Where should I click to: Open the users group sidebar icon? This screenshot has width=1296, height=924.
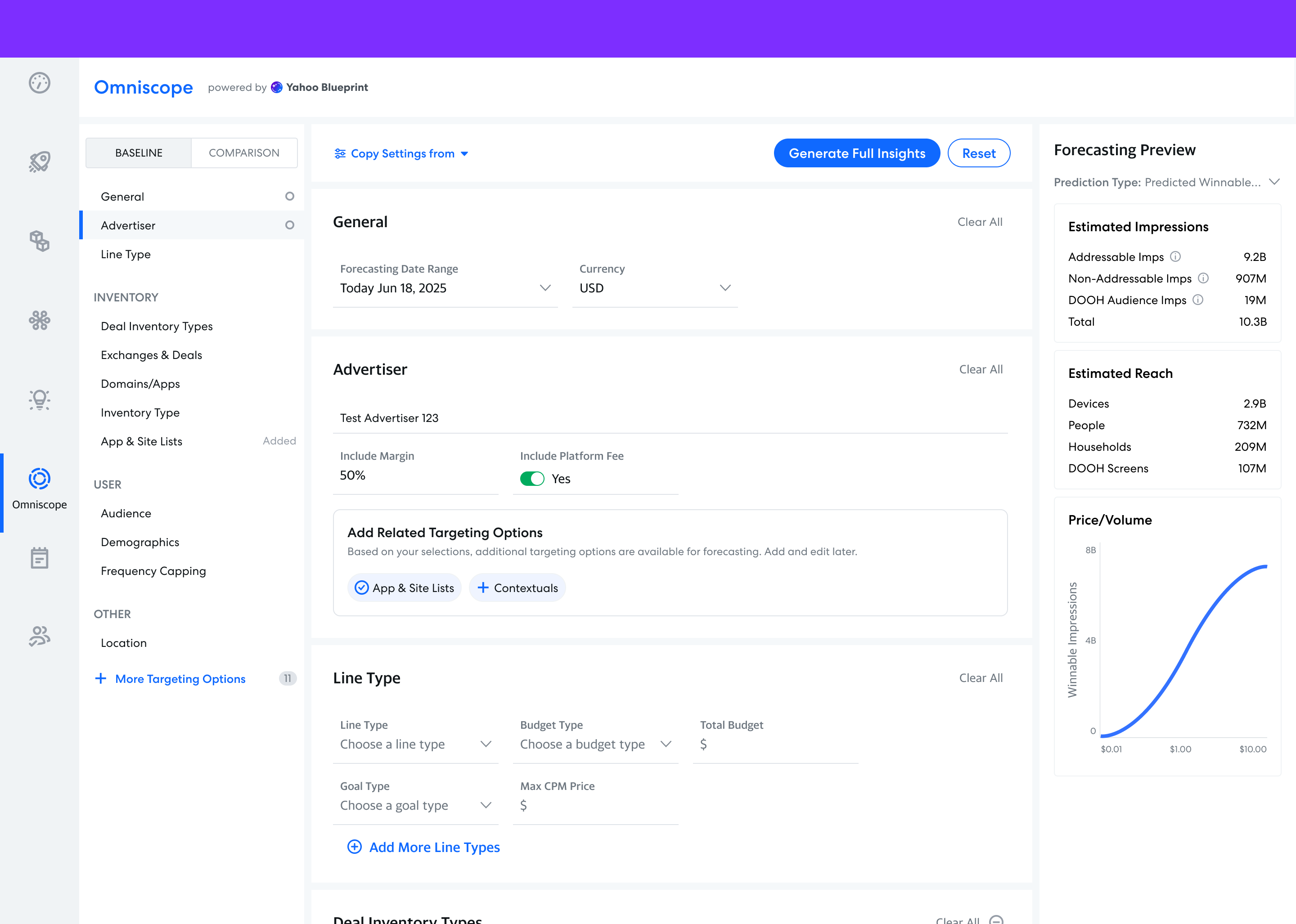[39, 636]
